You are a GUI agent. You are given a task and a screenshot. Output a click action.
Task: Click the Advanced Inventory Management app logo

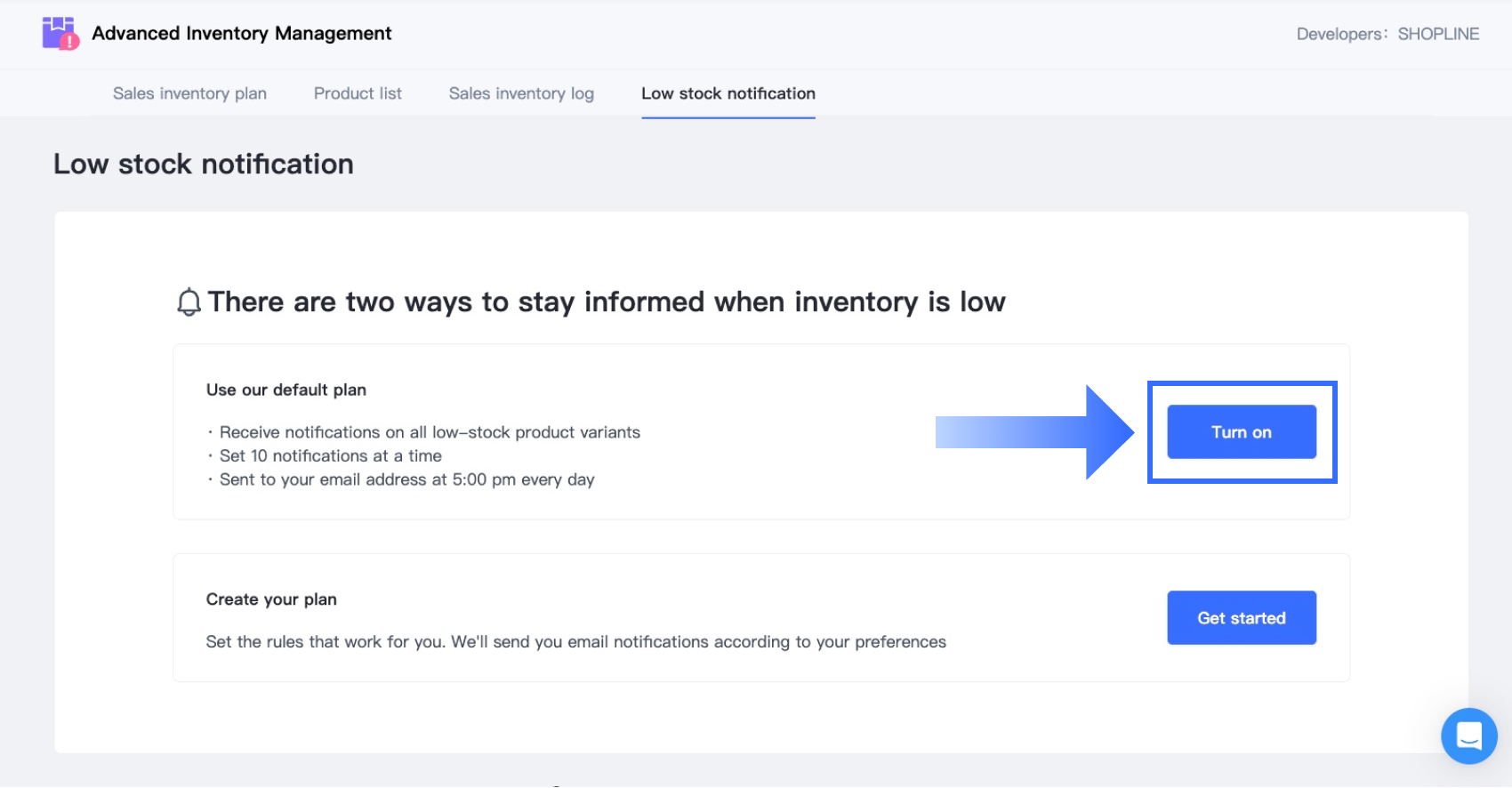(60, 34)
